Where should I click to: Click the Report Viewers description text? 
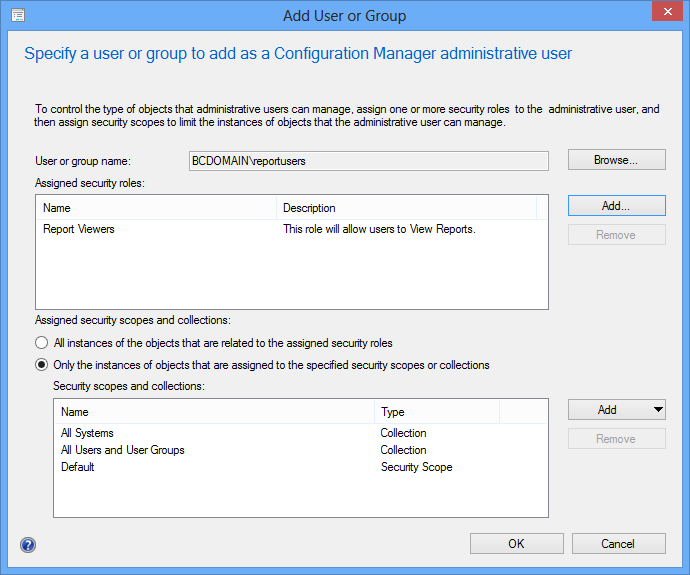pyautogui.click(x=378, y=229)
